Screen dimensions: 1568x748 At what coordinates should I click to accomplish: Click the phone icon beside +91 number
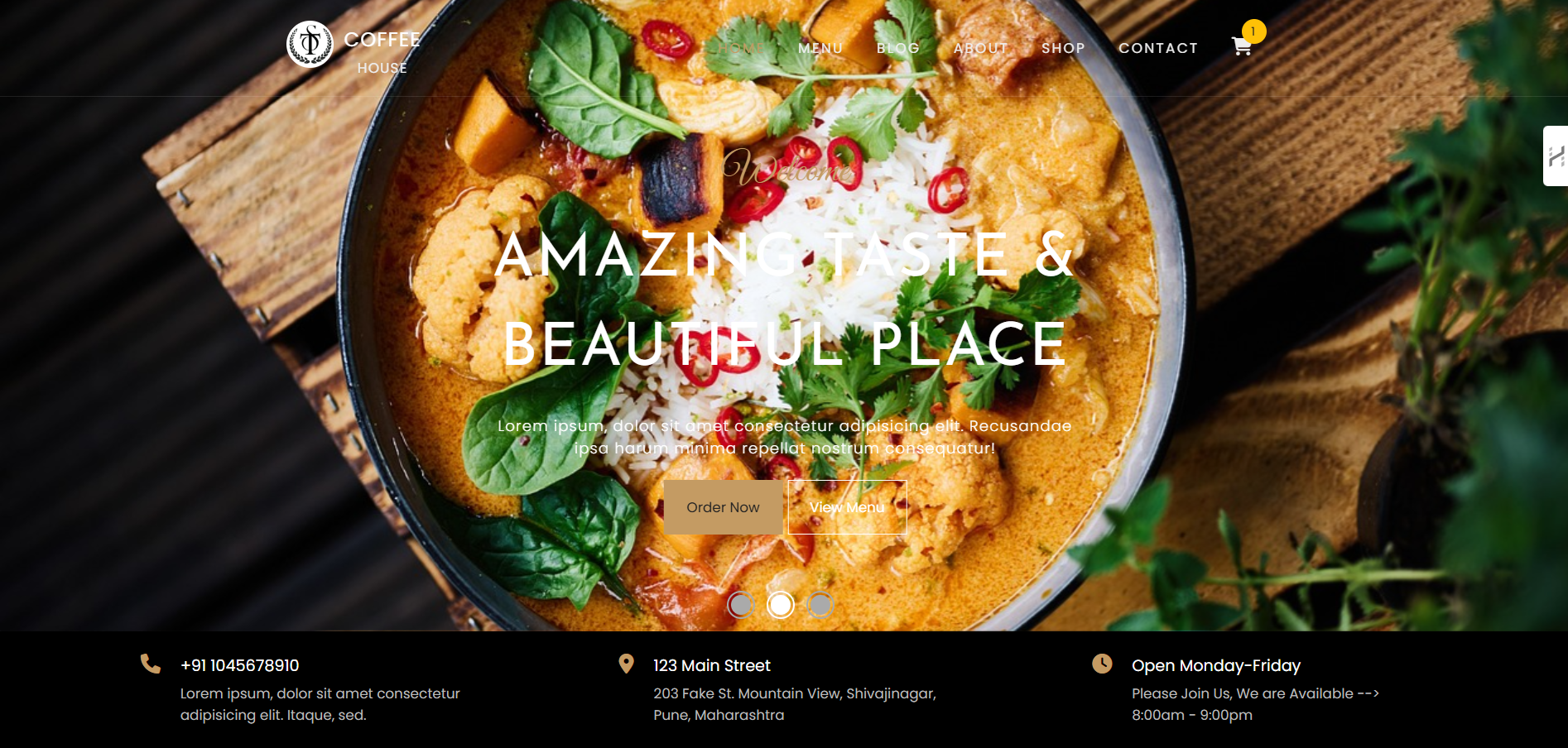pos(151,664)
